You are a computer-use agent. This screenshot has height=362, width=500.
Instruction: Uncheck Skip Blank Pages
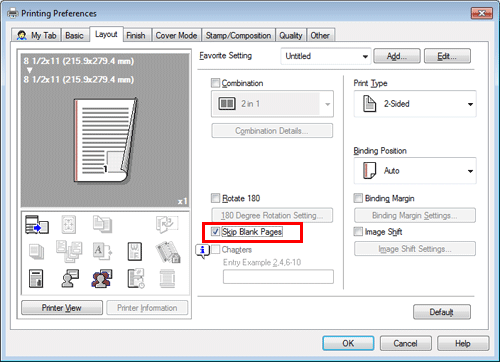coord(215,231)
